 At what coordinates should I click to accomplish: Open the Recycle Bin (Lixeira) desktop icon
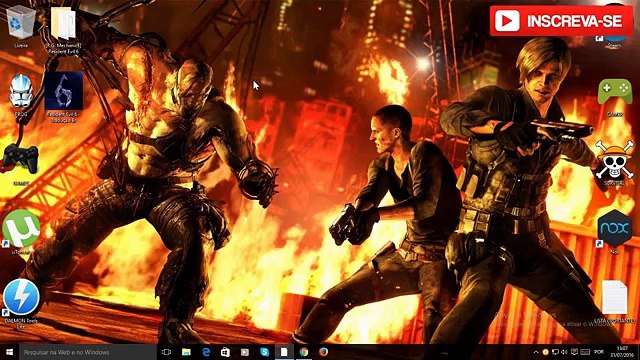[20, 24]
